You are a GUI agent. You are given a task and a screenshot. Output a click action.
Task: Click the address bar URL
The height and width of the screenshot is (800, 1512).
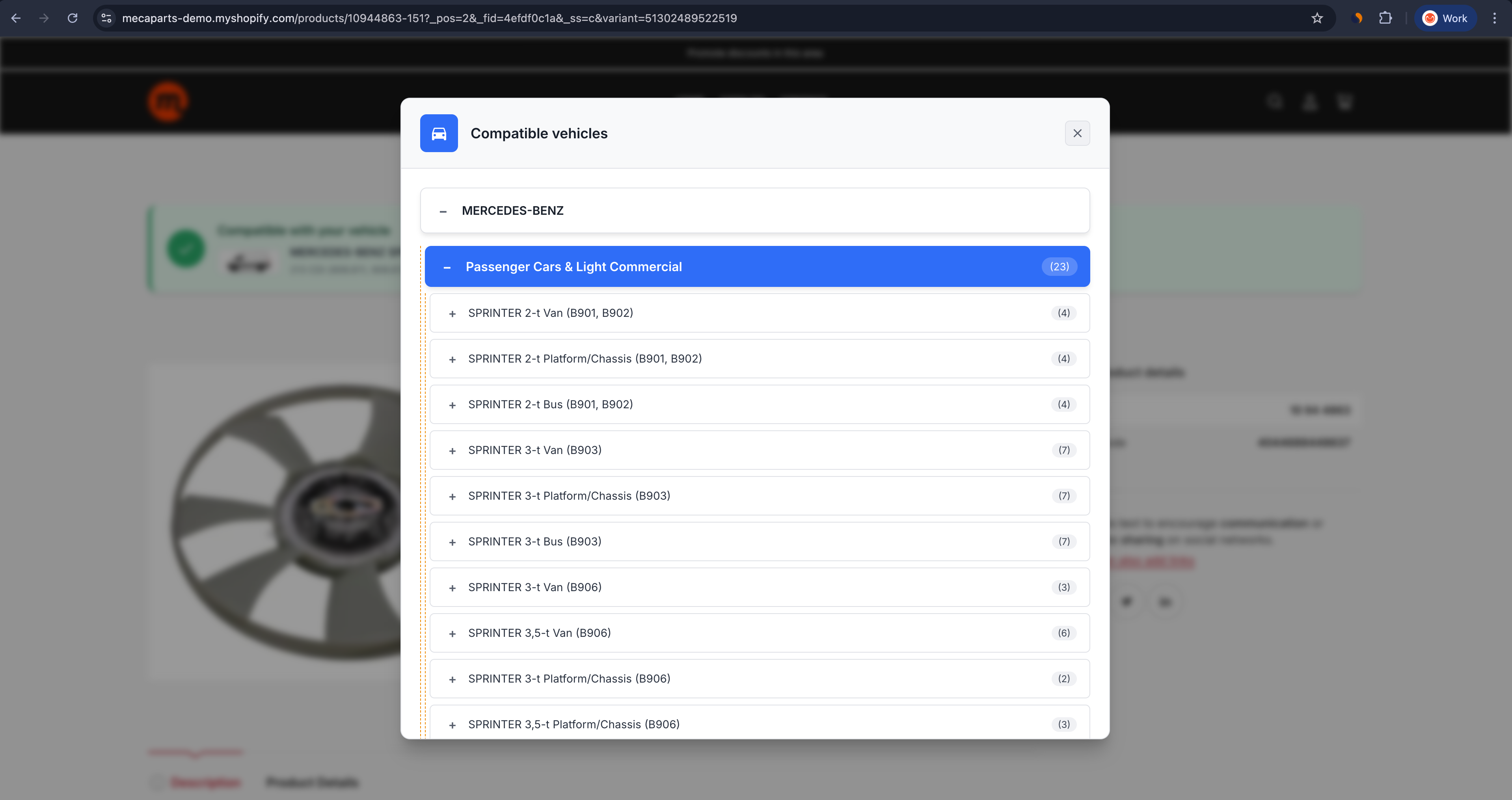[x=428, y=18]
